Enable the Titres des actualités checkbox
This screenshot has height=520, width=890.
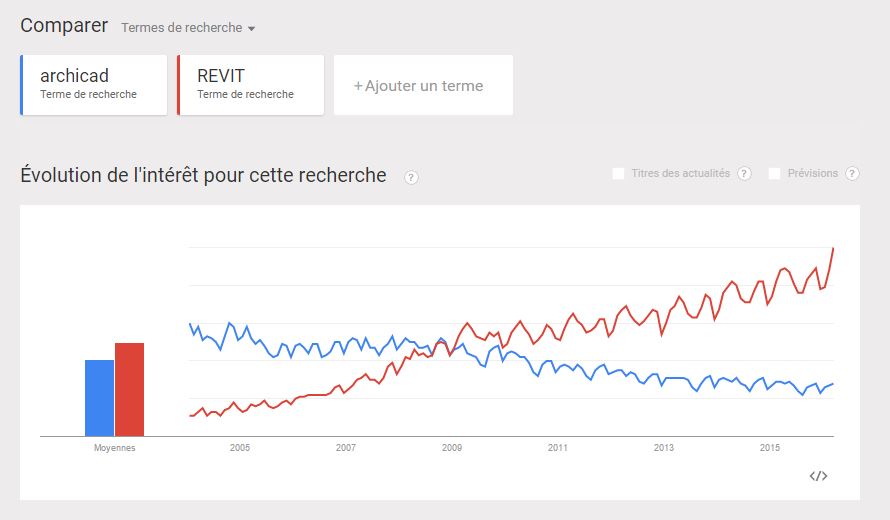(619, 174)
